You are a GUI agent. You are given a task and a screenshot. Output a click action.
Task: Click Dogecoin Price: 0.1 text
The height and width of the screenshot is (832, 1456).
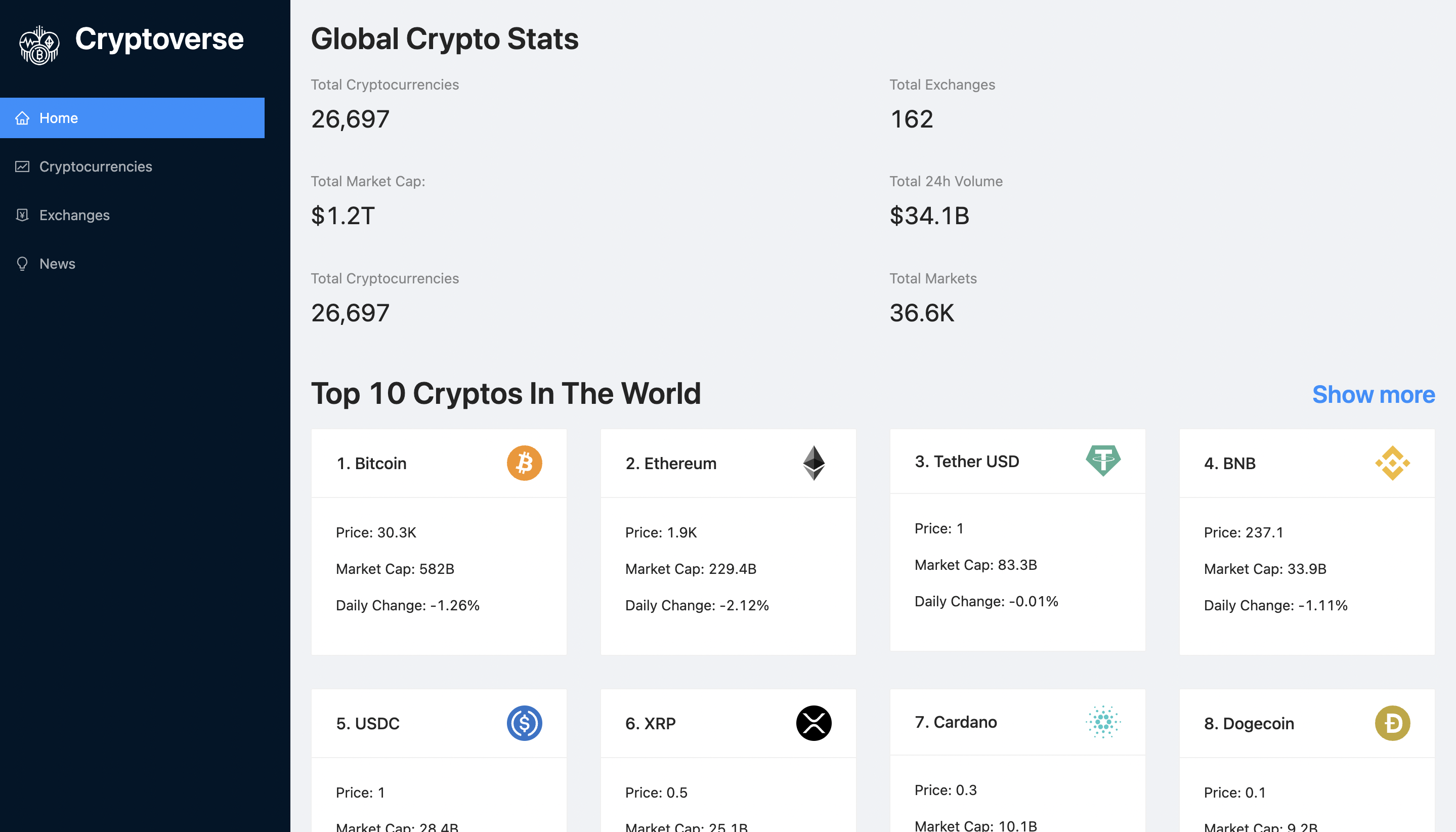pyautogui.click(x=1234, y=792)
